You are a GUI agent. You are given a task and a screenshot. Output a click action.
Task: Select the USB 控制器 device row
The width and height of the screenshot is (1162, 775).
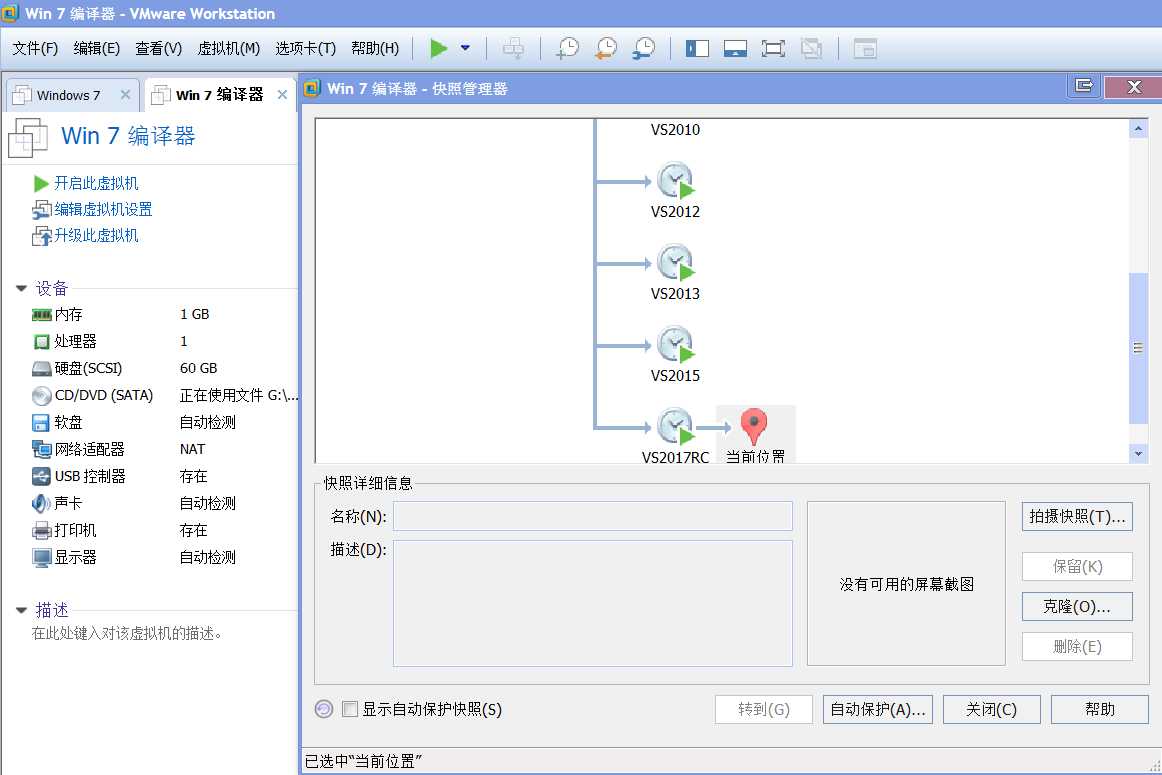tap(163, 476)
